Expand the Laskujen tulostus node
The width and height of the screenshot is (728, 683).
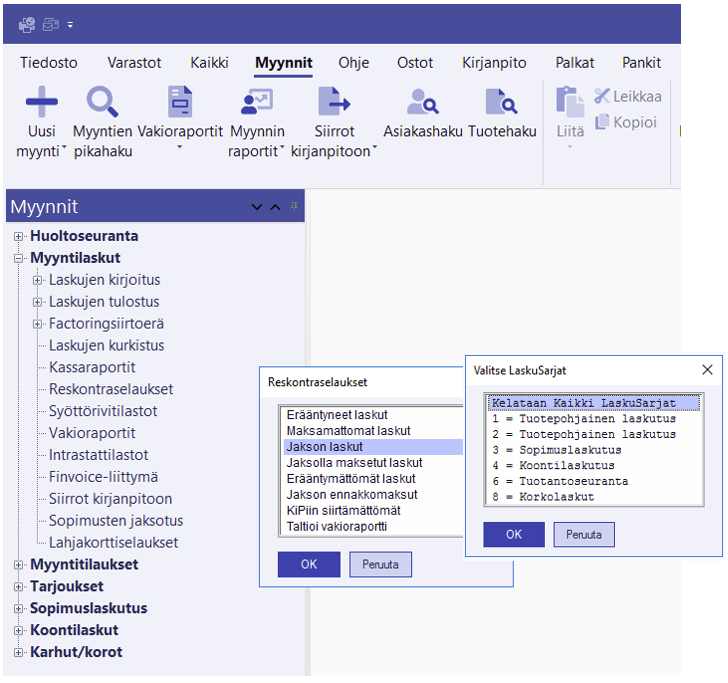coord(38,302)
